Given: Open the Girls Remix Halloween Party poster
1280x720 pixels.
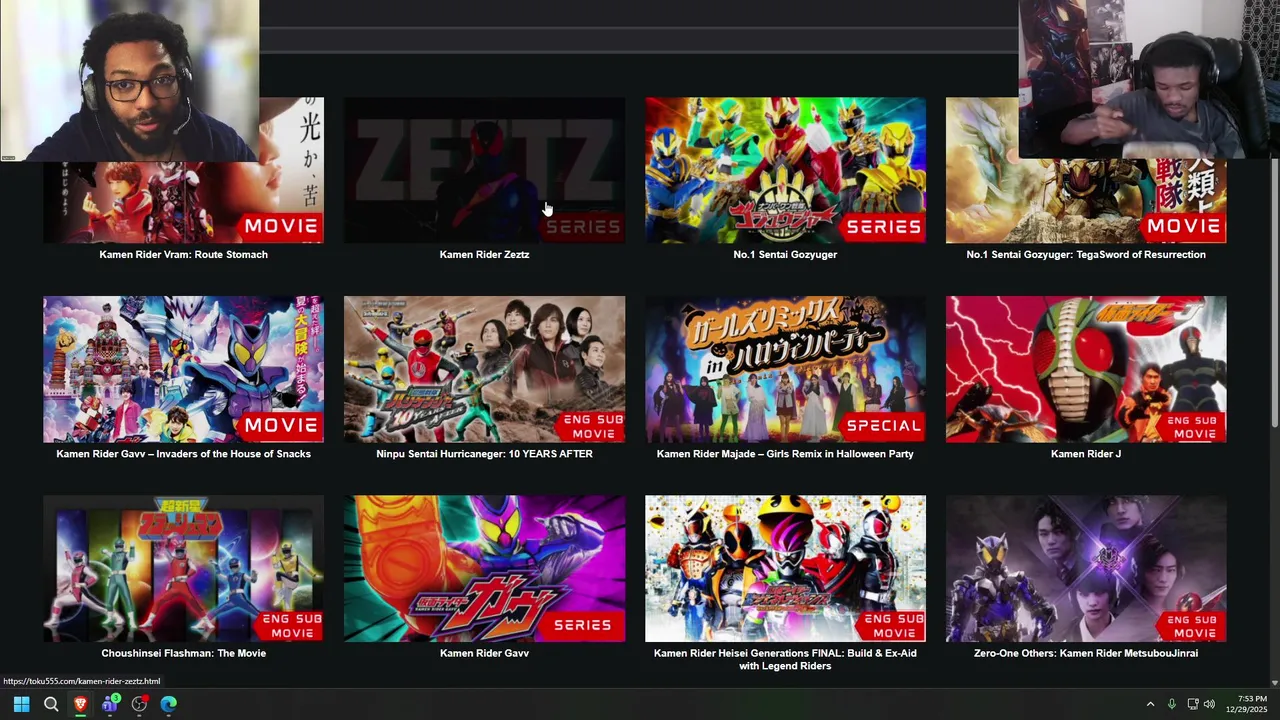Looking at the screenshot, I should [785, 369].
